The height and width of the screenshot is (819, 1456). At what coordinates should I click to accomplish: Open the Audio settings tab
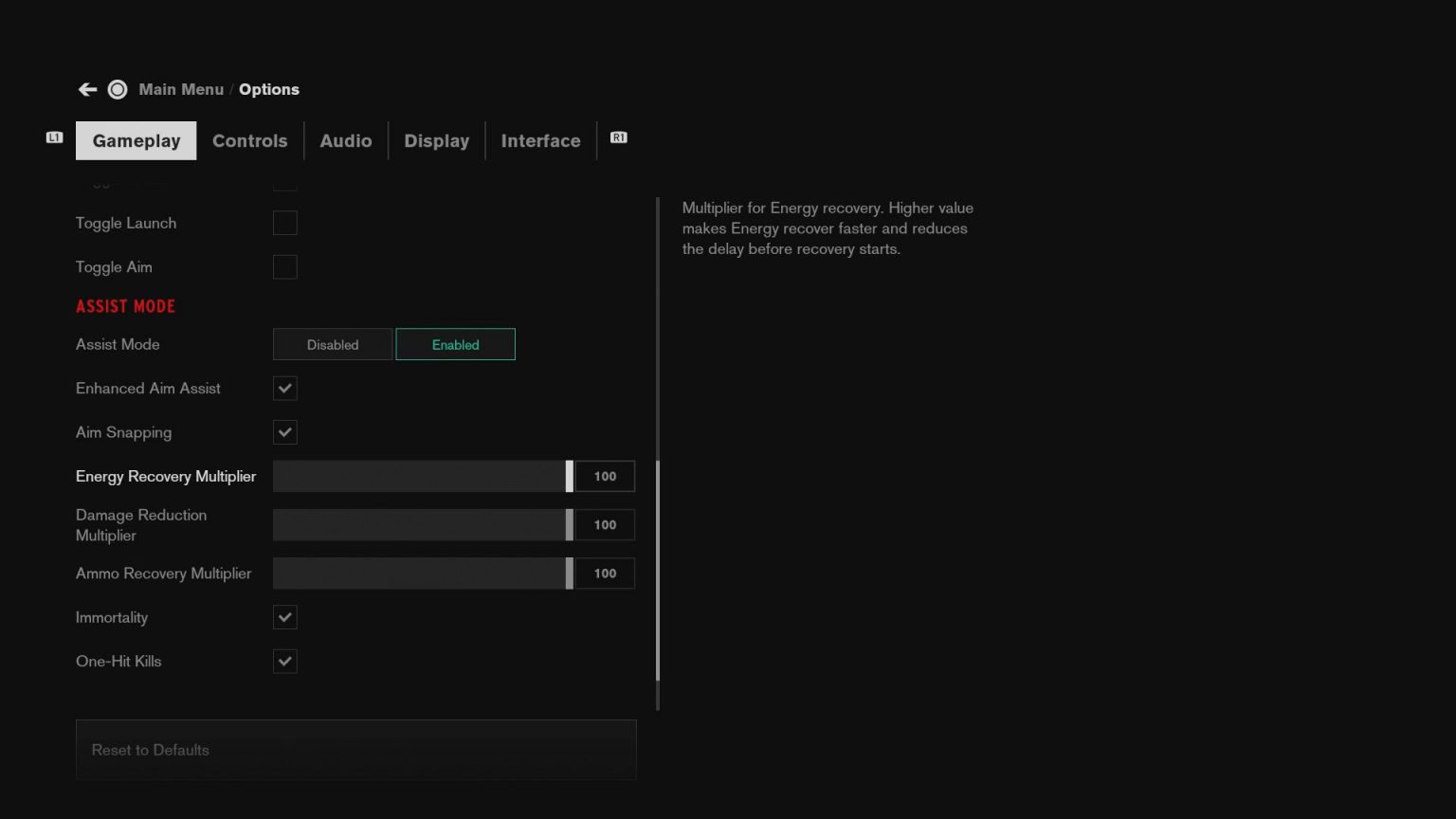(345, 140)
